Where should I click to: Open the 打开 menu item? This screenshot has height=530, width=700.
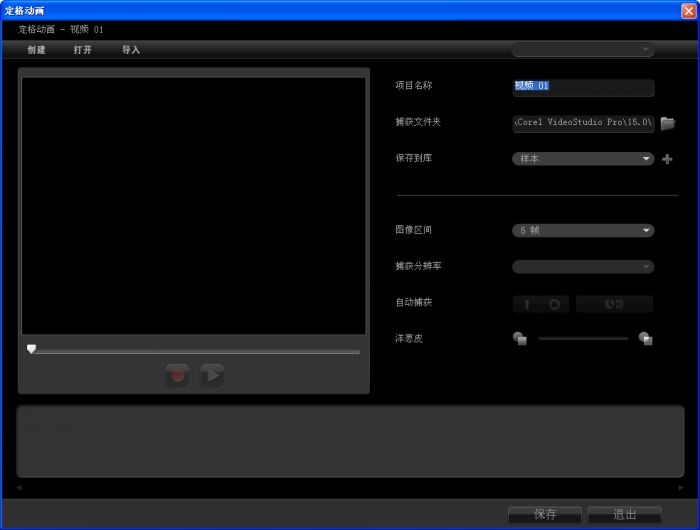pos(83,50)
